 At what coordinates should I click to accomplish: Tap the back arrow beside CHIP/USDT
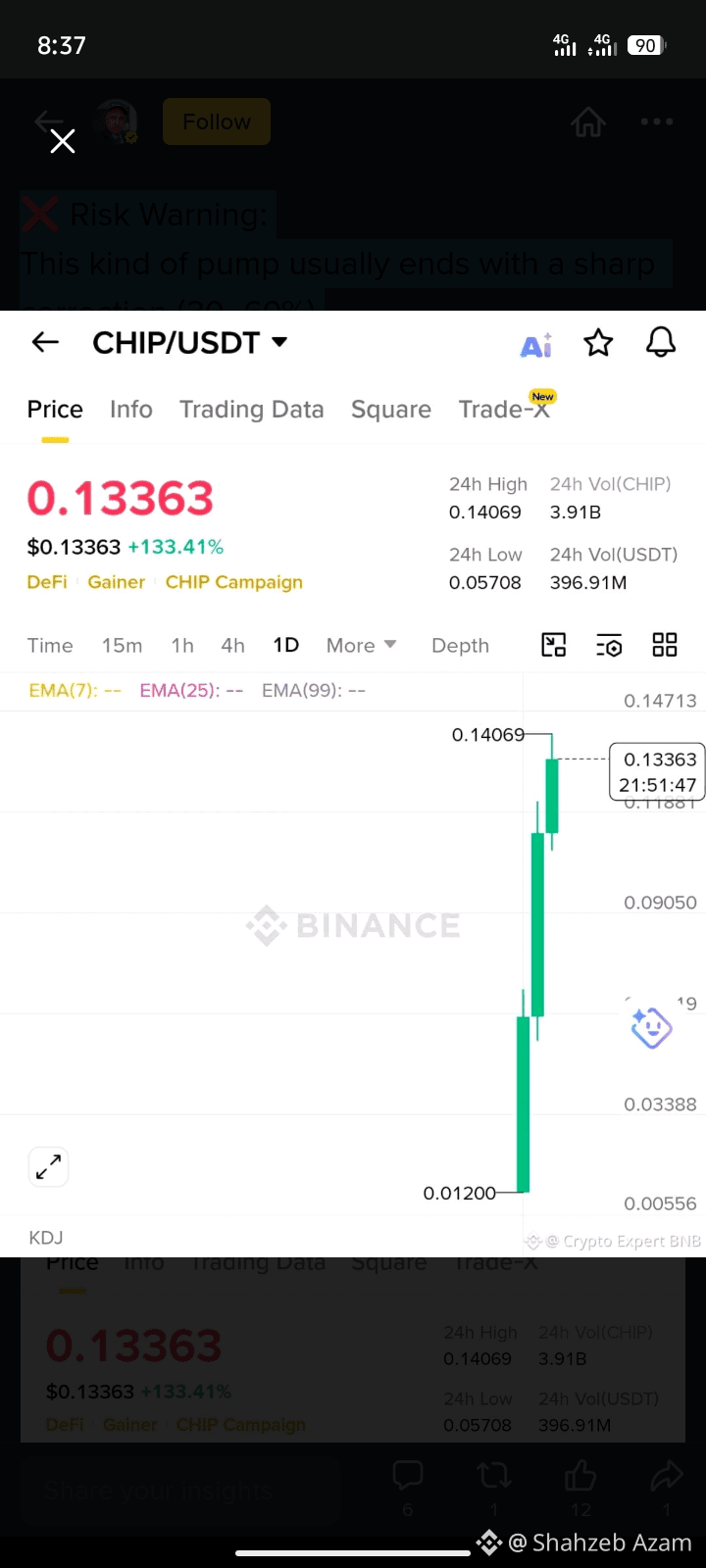(x=45, y=342)
